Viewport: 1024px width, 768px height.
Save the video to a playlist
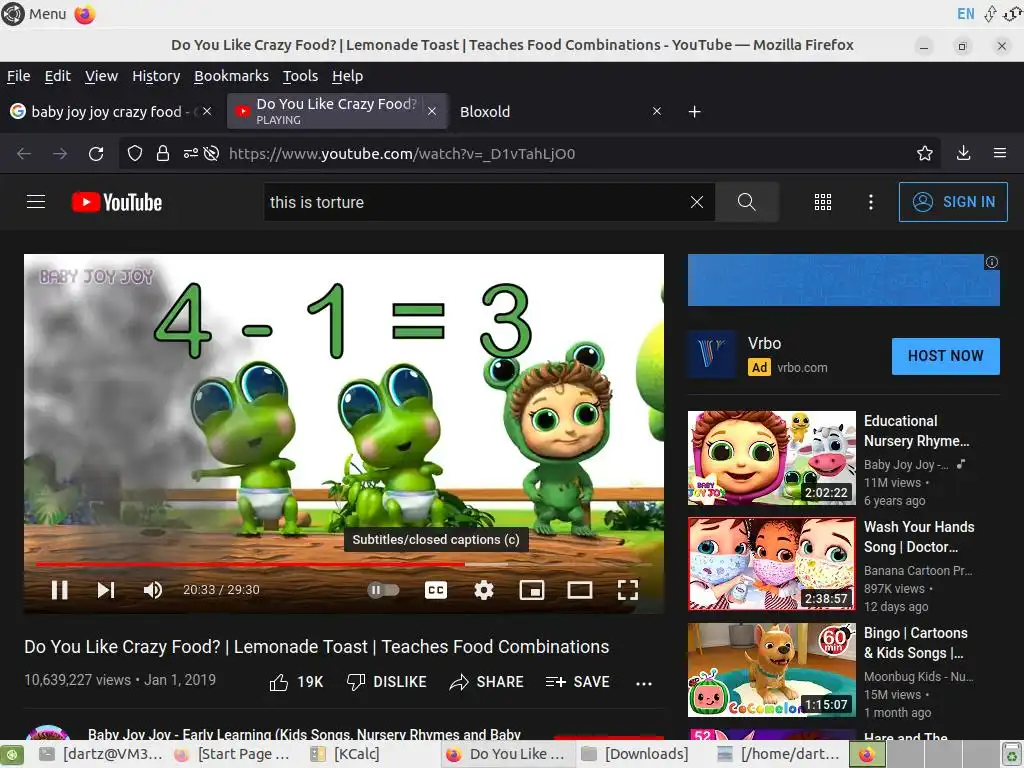coord(577,682)
